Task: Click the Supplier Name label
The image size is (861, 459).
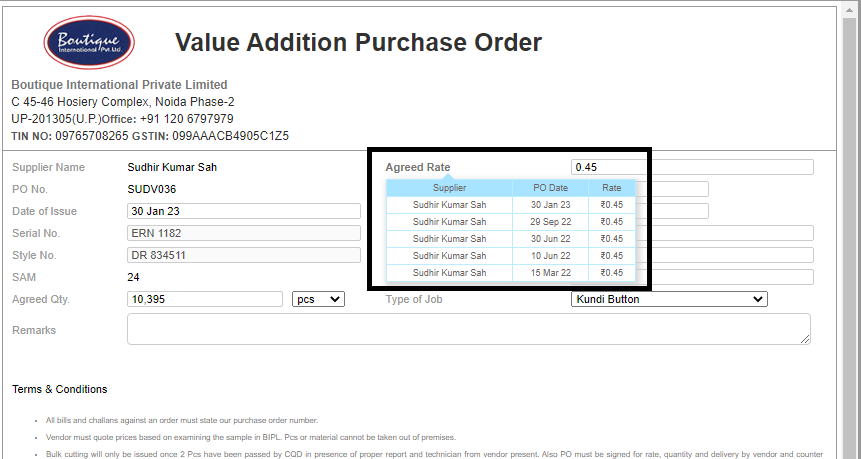Action: click(x=48, y=167)
